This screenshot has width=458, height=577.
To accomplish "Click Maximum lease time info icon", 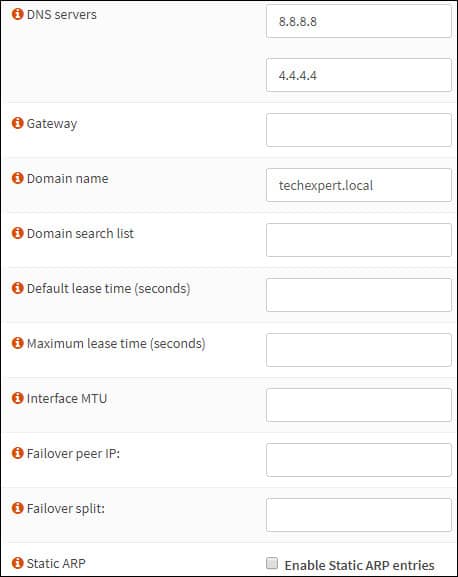I will click(17, 343).
